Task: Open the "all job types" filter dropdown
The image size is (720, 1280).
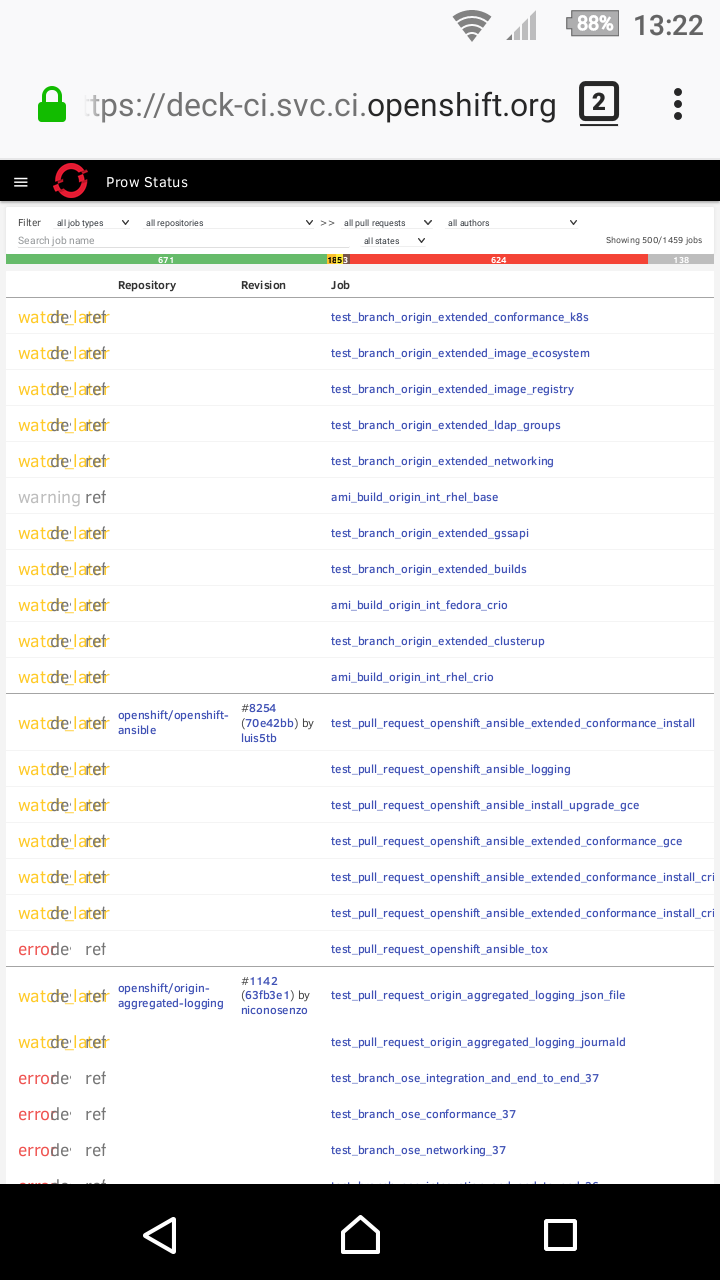Action: click(x=93, y=223)
